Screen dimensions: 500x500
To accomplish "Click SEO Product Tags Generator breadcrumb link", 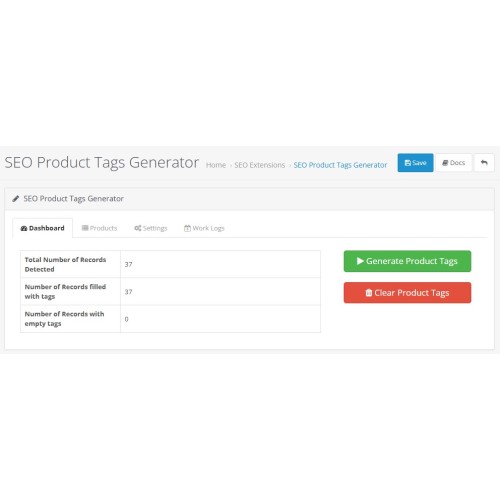I will click(340, 165).
